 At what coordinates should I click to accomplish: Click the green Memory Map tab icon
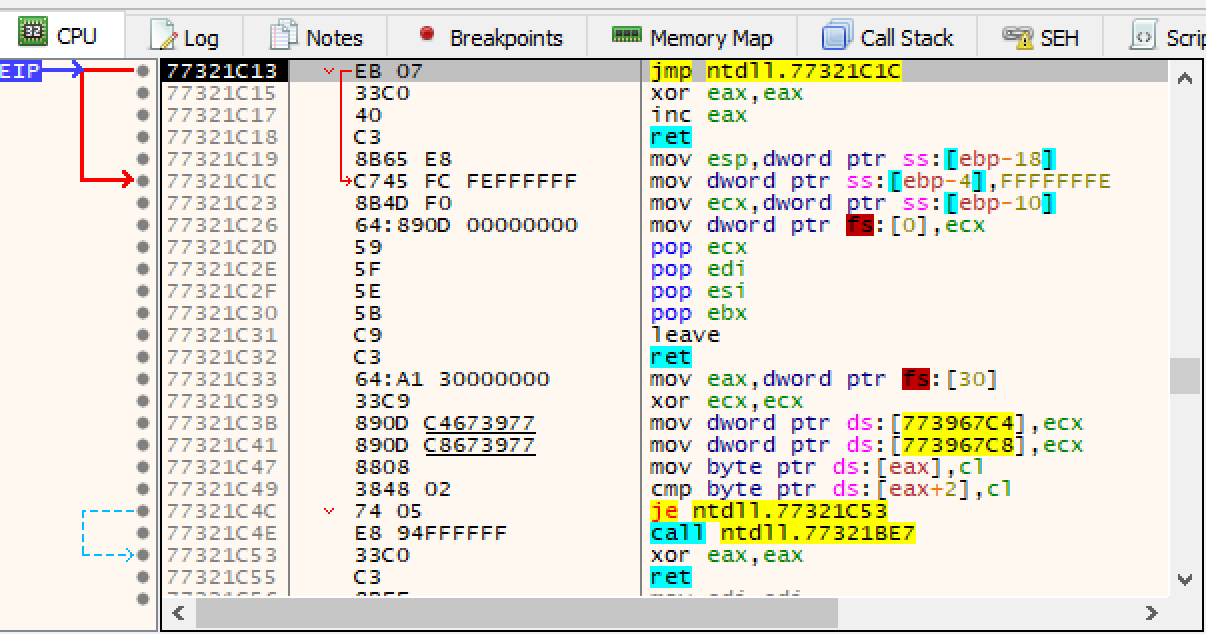point(626,36)
